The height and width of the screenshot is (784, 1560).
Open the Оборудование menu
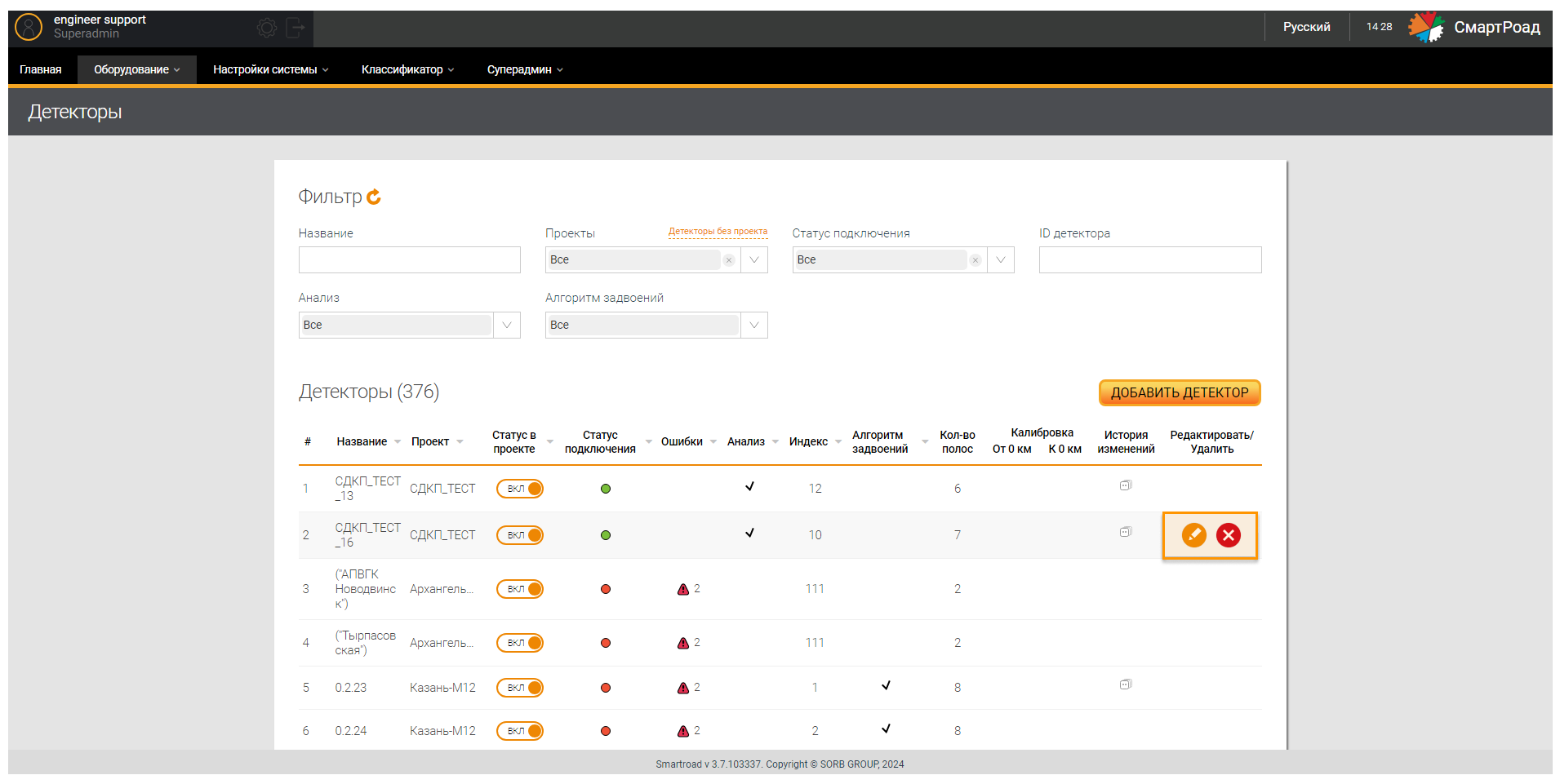(x=137, y=69)
